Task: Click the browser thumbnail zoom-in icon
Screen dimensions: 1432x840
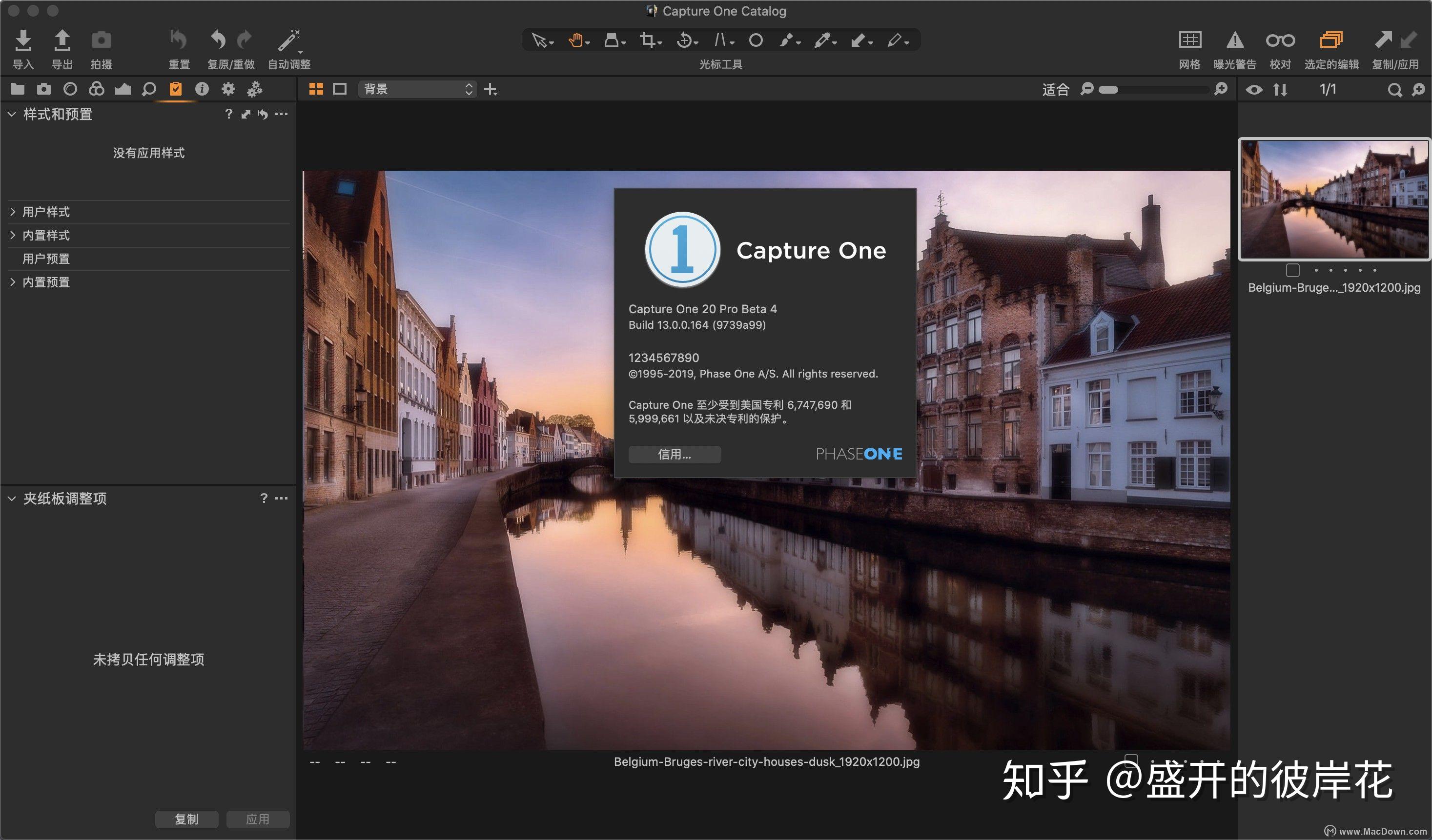Action: (x=1418, y=90)
